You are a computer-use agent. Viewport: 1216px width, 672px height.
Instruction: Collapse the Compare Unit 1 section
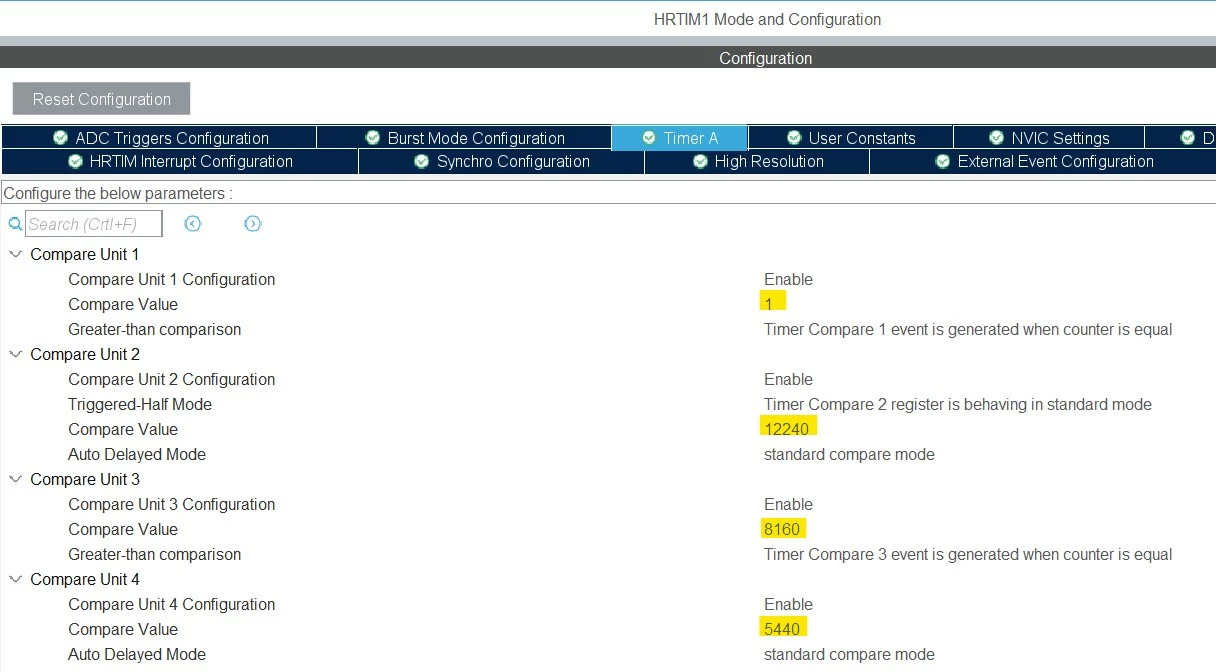click(x=15, y=254)
